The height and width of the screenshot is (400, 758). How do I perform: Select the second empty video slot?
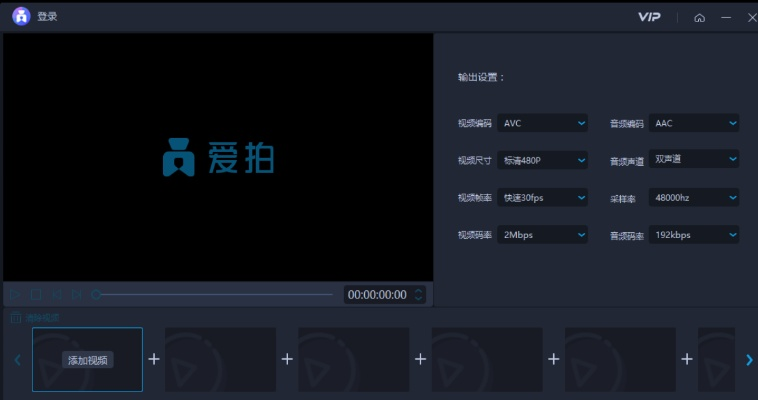pos(220,359)
